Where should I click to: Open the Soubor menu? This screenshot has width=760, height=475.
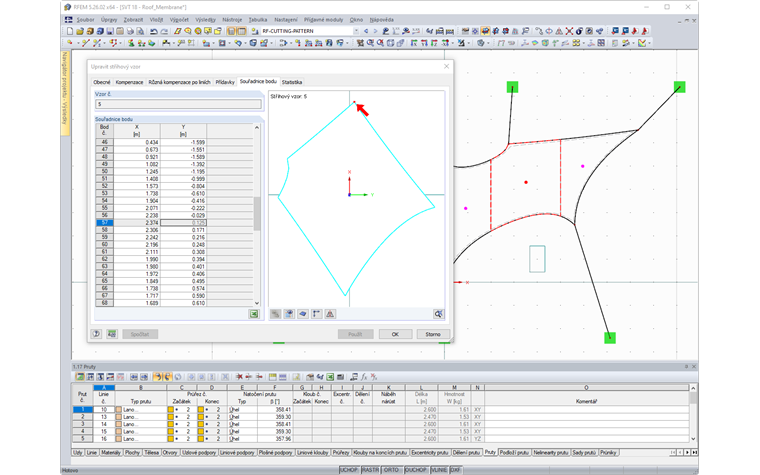click(x=85, y=20)
